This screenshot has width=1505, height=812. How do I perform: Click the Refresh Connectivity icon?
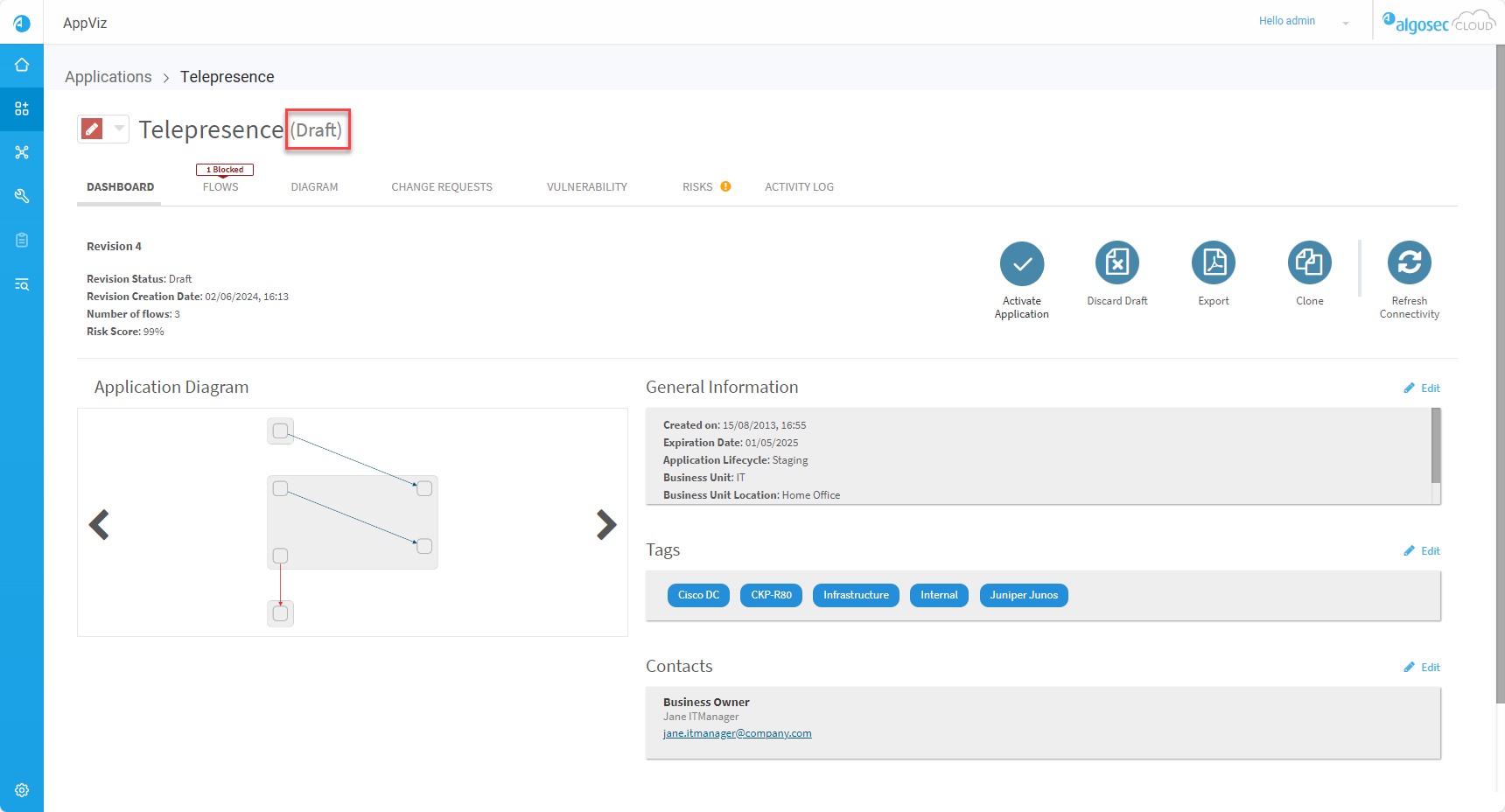coord(1409,262)
